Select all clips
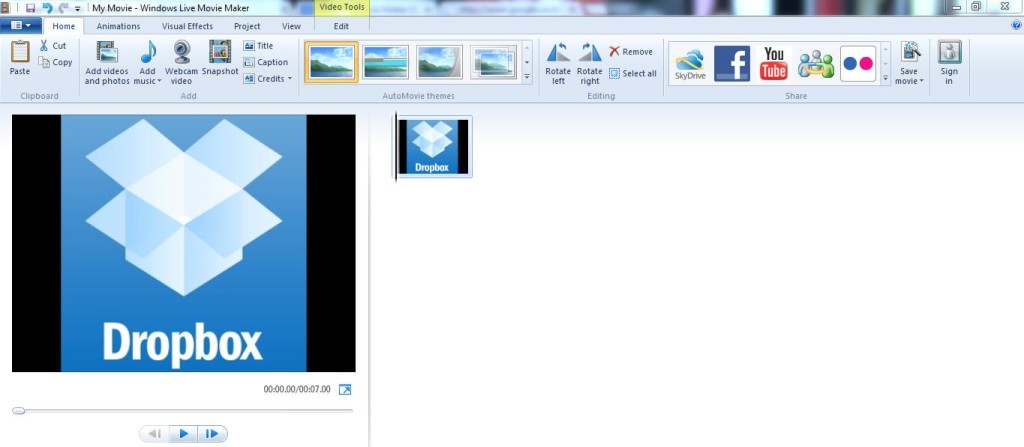 633,73
